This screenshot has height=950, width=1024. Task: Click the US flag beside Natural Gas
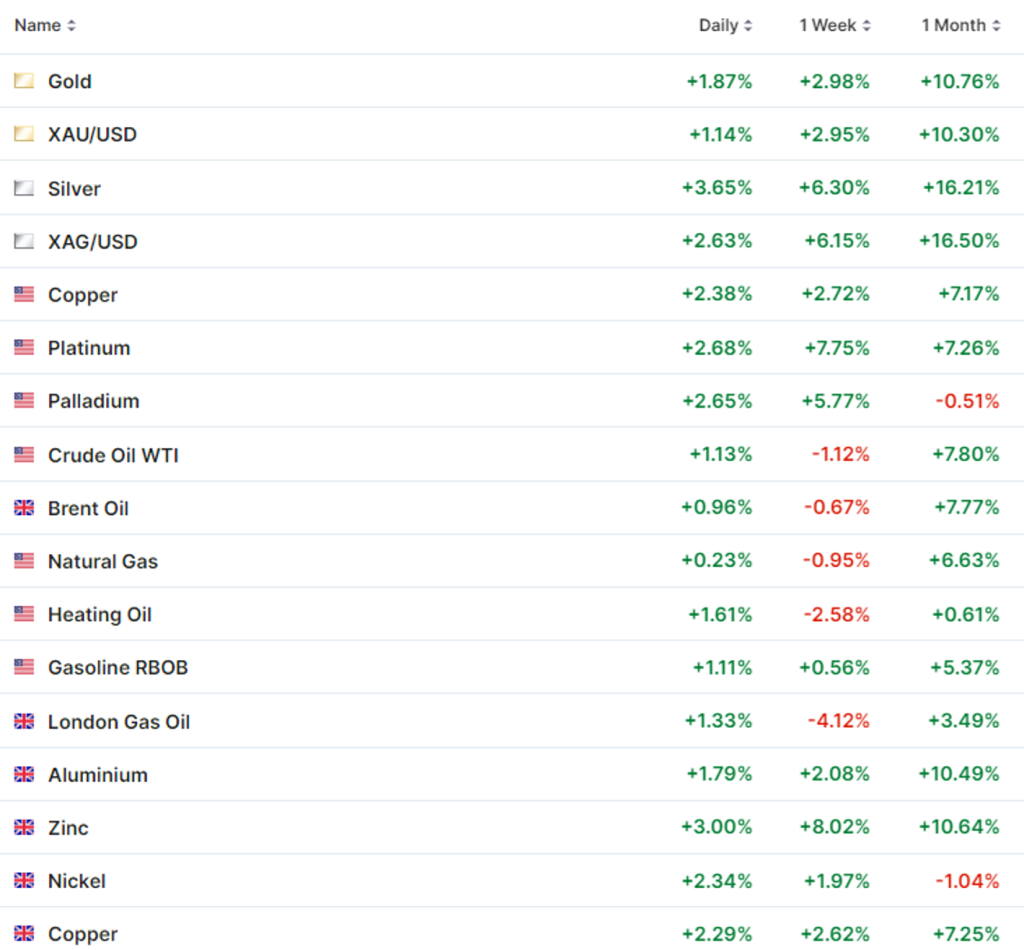(x=24, y=561)
